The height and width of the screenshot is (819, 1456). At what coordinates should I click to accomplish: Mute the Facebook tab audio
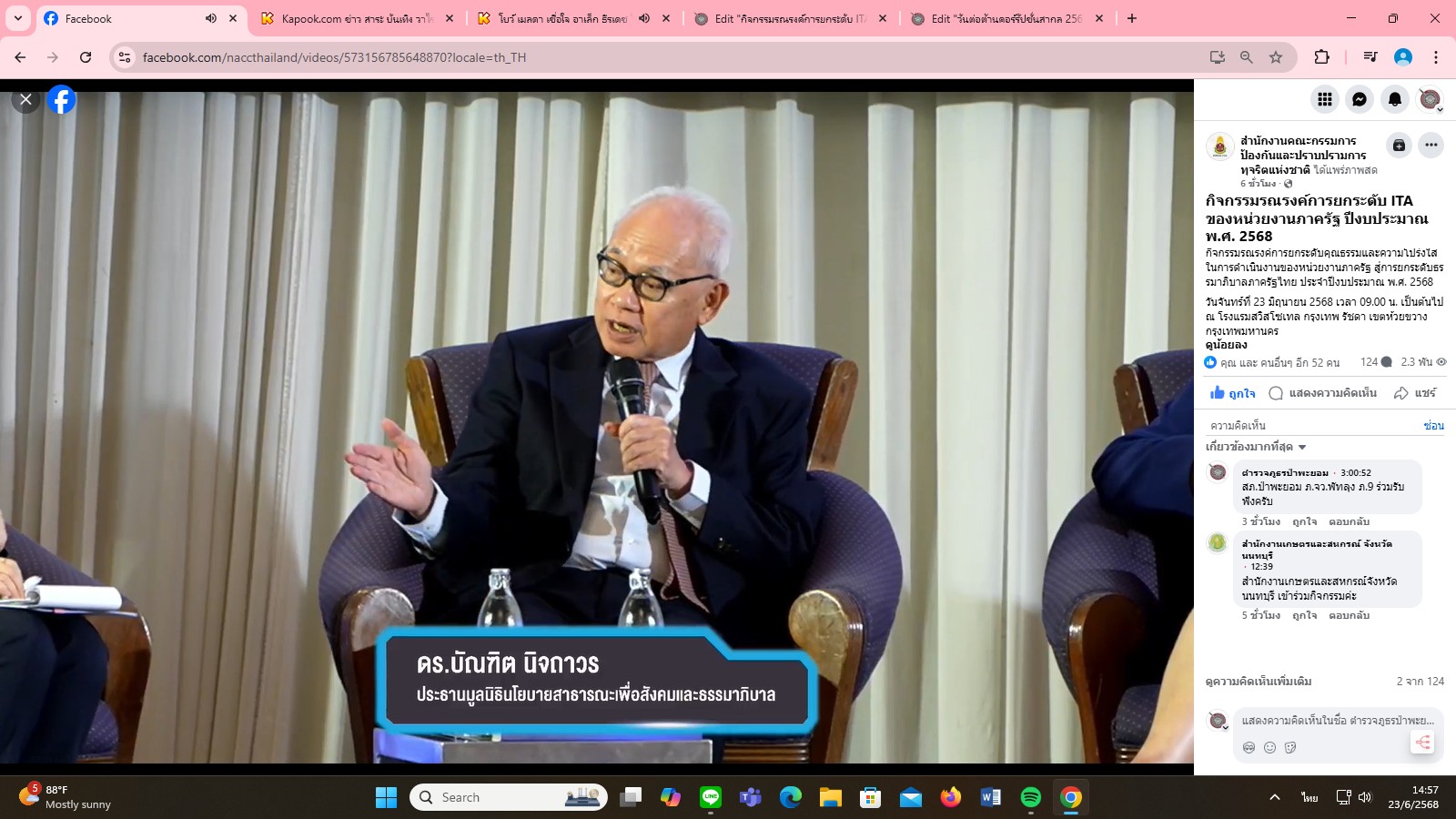click(211, 18)
